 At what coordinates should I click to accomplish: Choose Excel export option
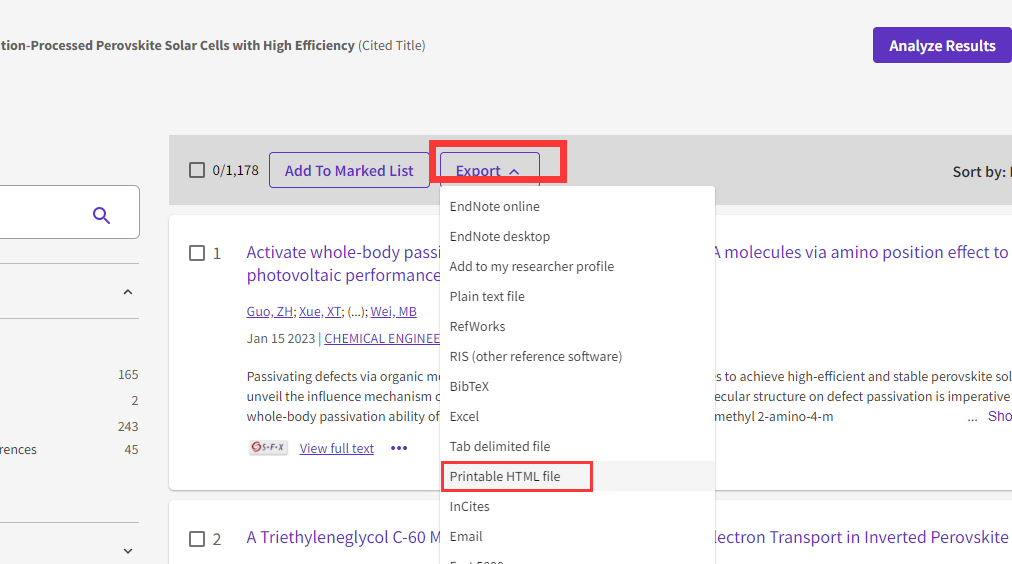[x=464, y=417]
